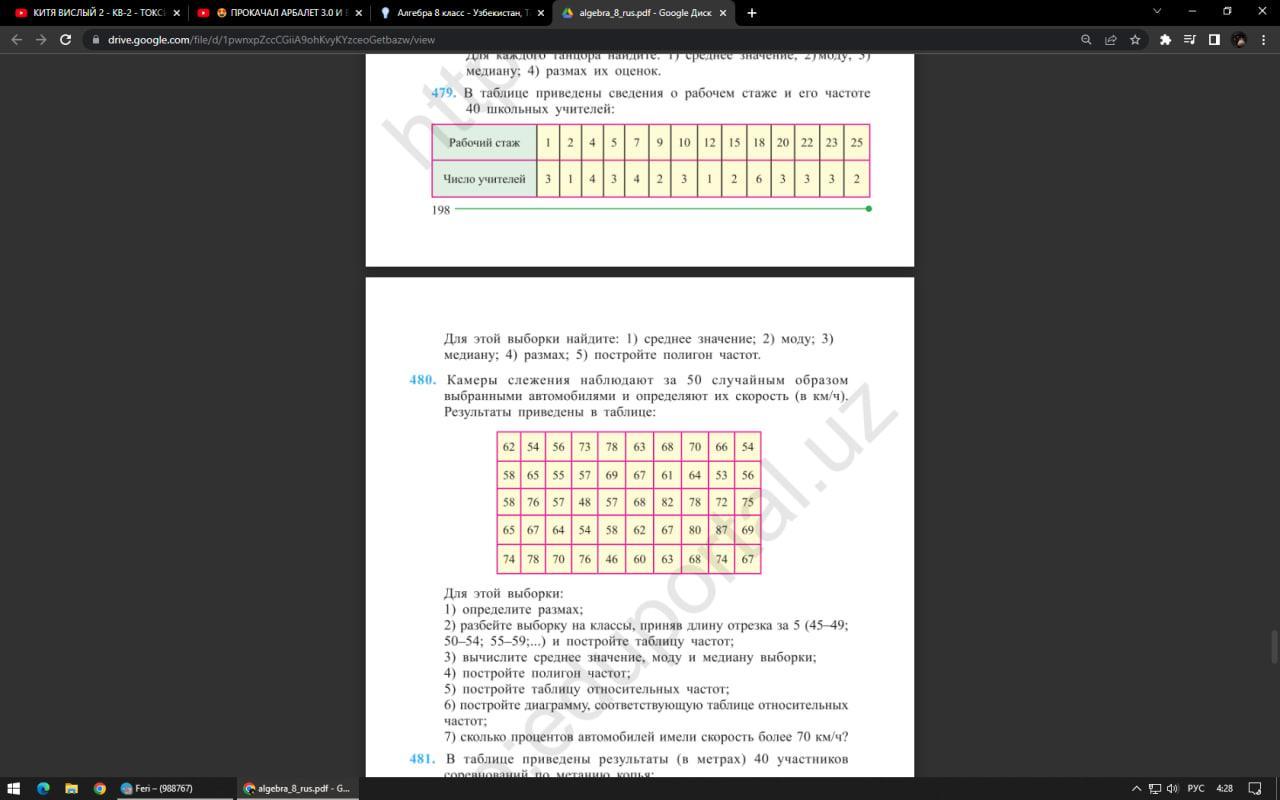This screenshot has height=800, width=1280.
Task: Close the ПРОКАЧАЛ АРБАЛЕТ tab
Action: [x=358, y=13]
